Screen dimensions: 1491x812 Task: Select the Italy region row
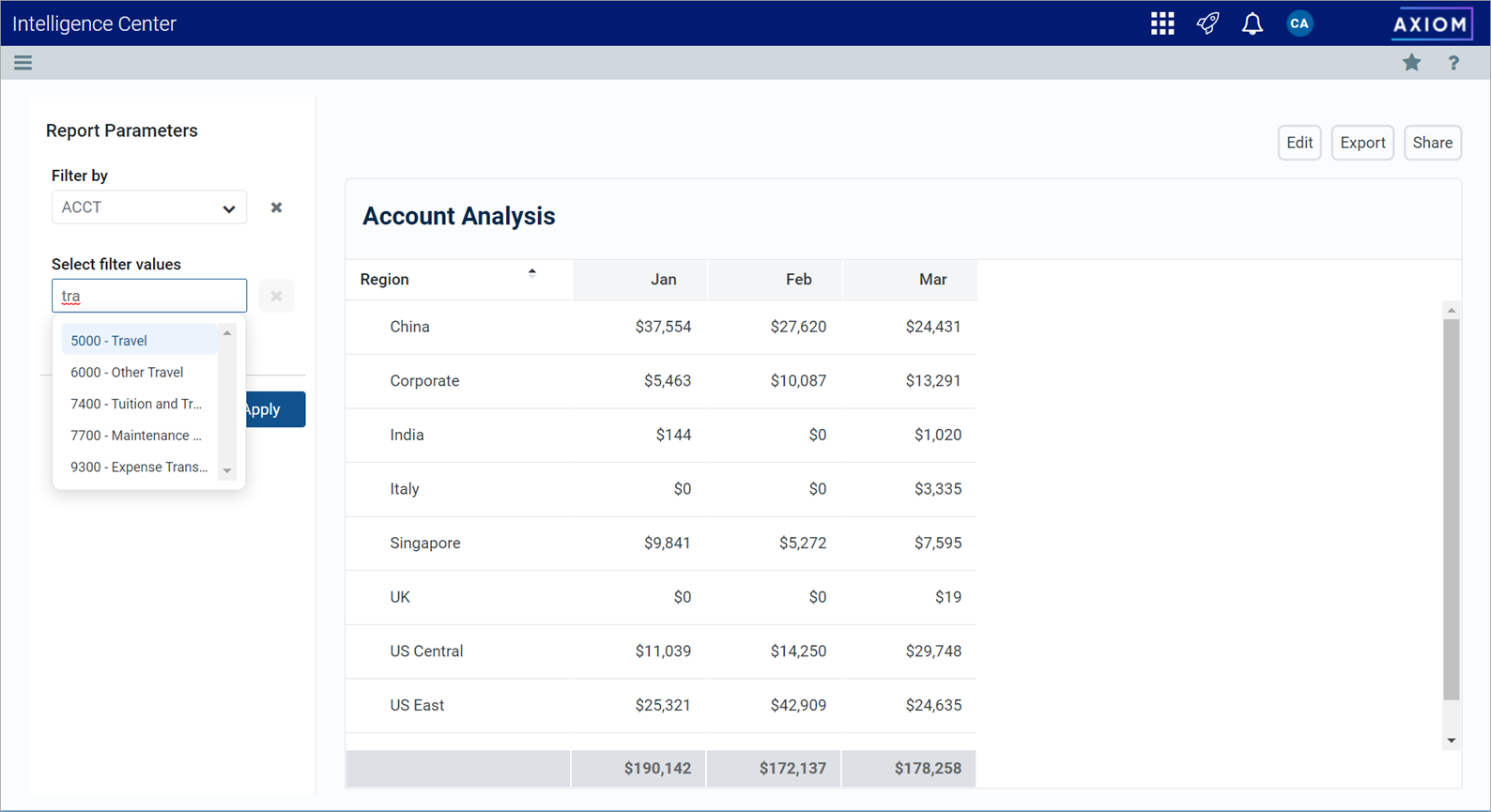[661, 489]
